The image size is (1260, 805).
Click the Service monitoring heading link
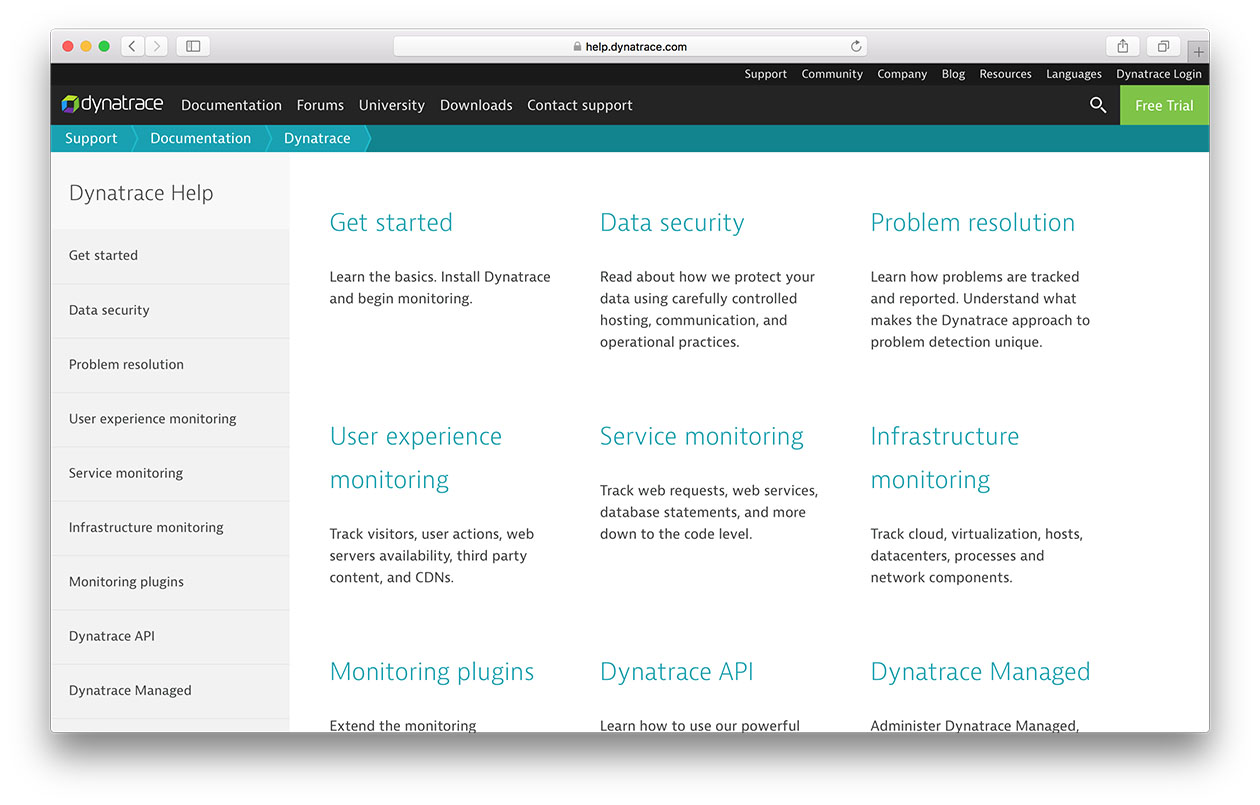(x=702, y=436)
